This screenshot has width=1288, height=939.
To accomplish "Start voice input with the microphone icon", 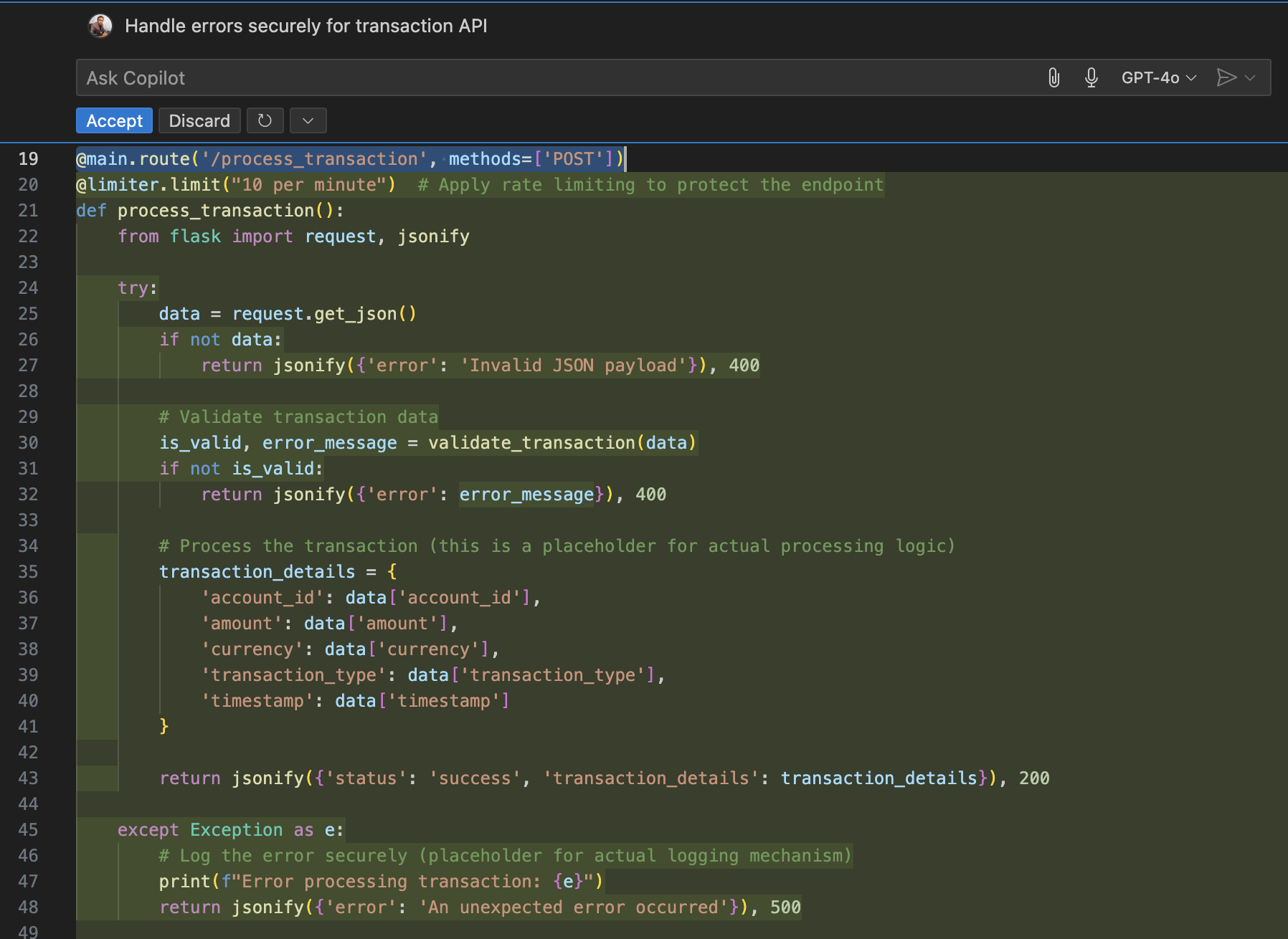I will pos(1091,77).
